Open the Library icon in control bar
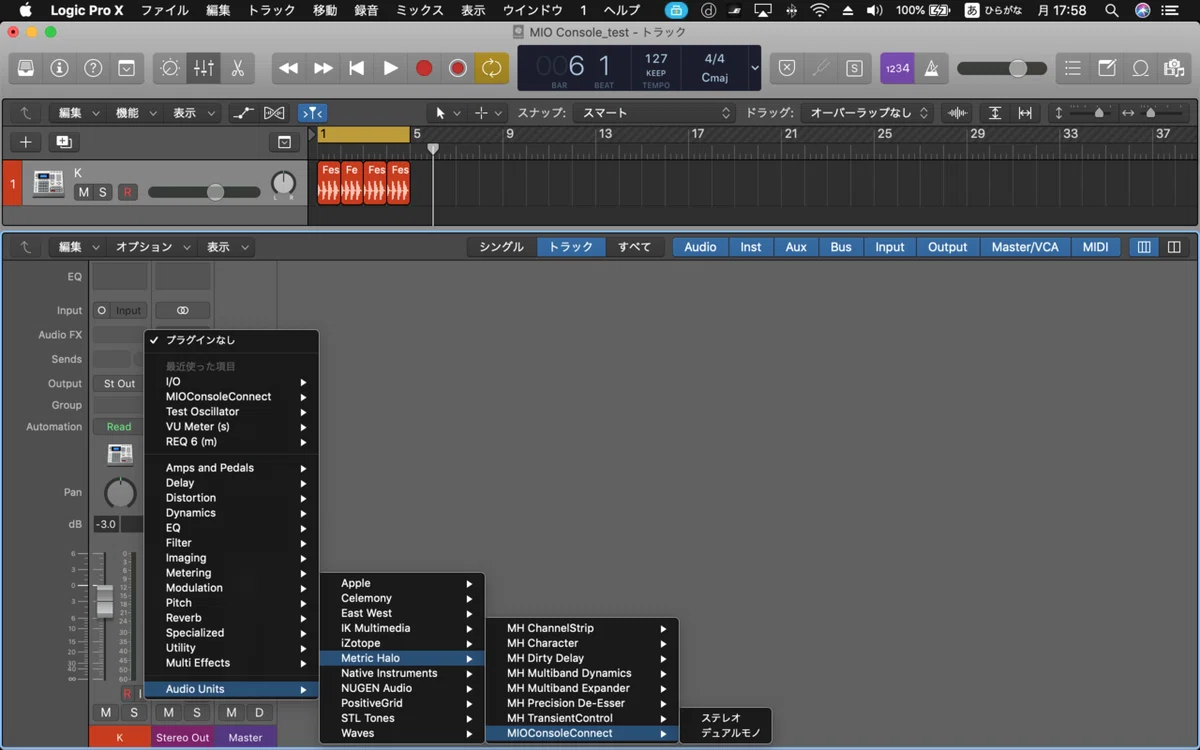1200x750 pixels. (x=26, y=68)
